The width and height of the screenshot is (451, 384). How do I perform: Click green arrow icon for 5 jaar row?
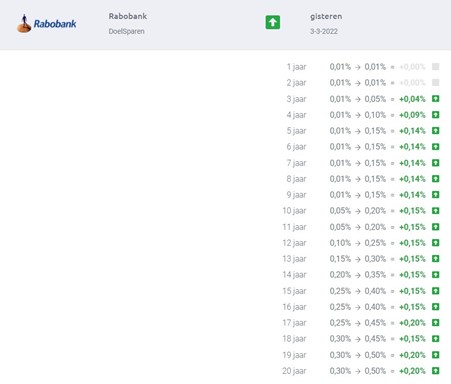coord(435,131)
